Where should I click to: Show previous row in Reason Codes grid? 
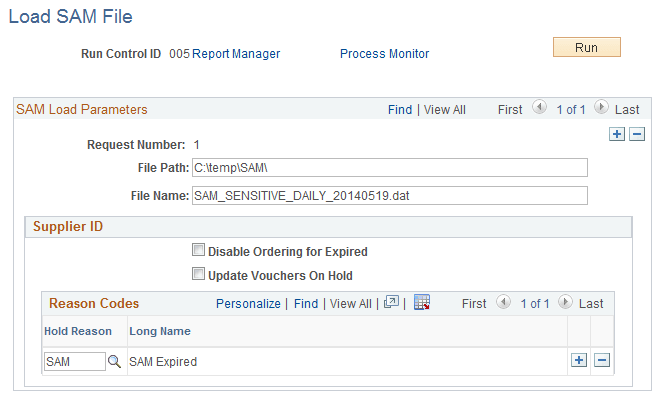504,302
